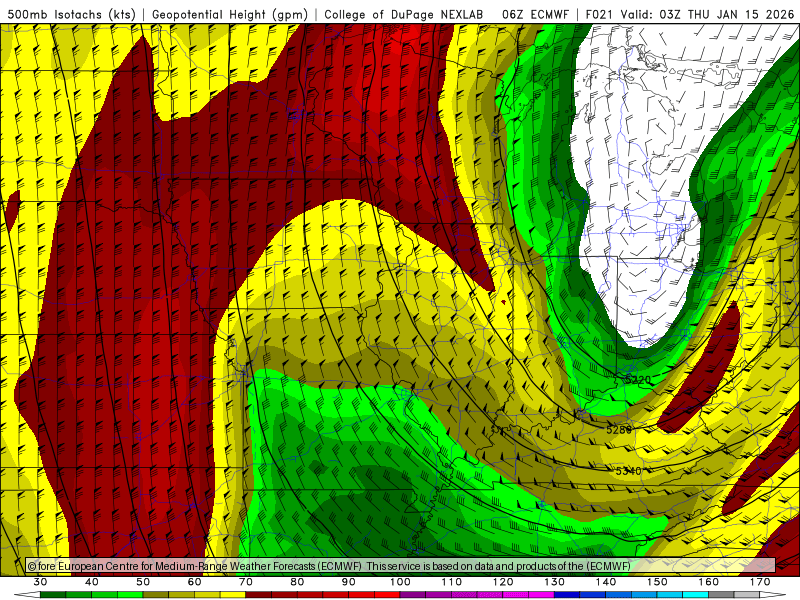Click the 5340 height contour label

(x=628, y=470)
